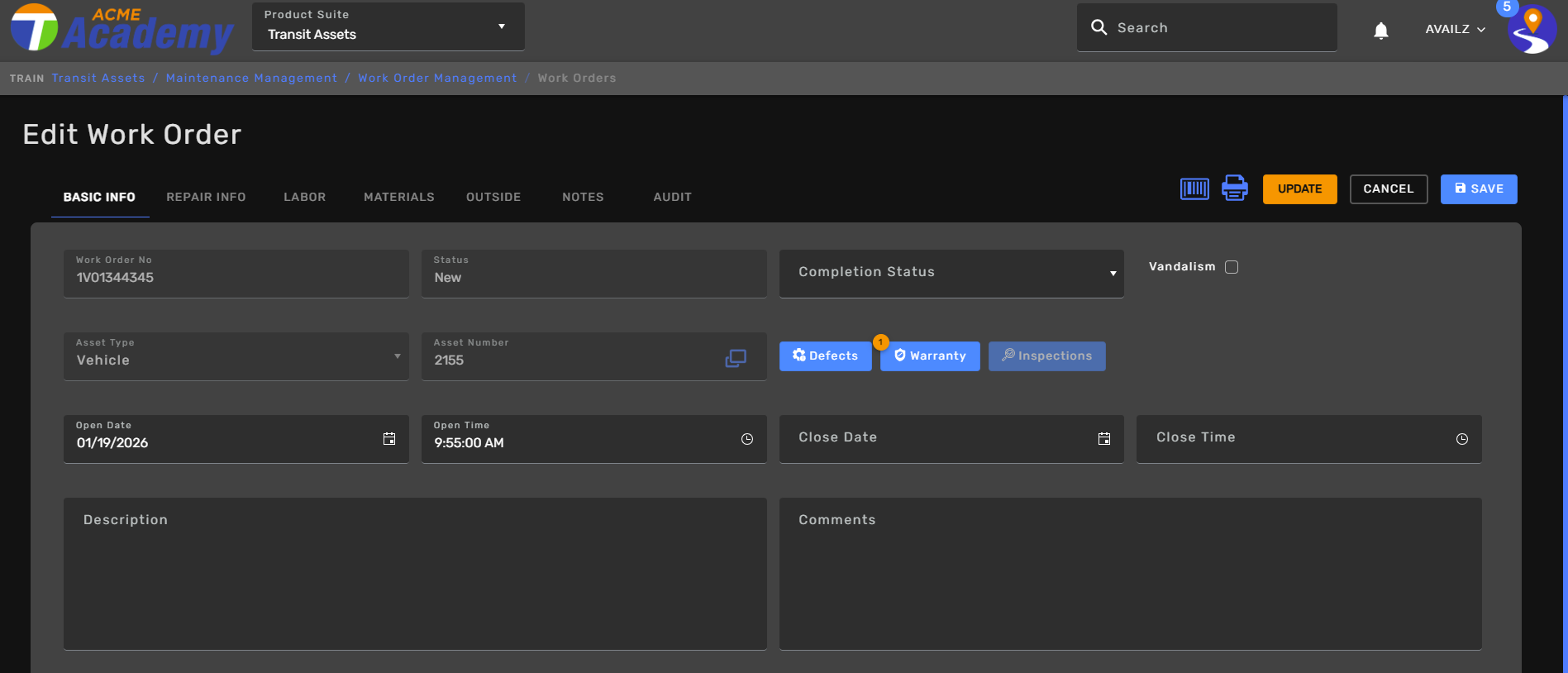Open the notifications bell
Viewport: 1568px width, 673px height.
pyautogui.click(x=1380, y=31)
